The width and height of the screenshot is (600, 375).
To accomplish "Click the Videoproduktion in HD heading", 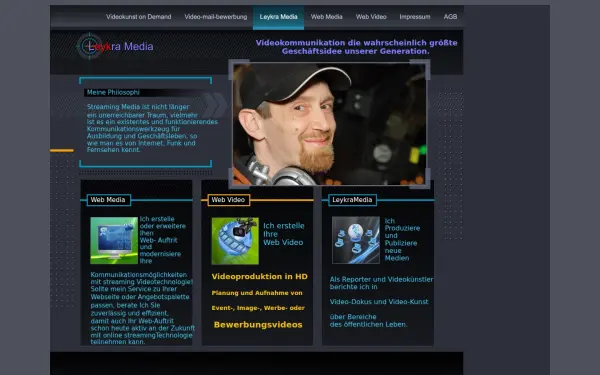I will 259,277.
